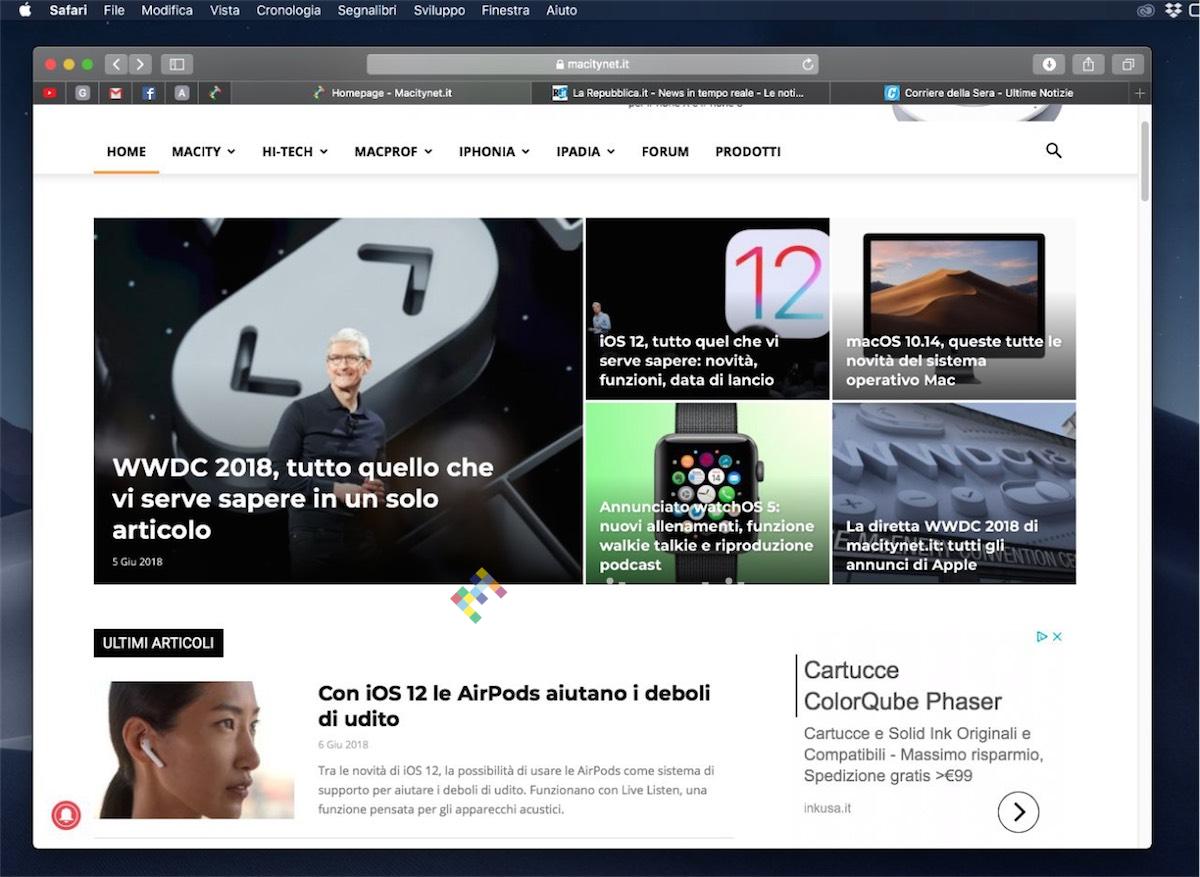Open the pinned Google tab
The width and height of the screenshot is (1200, 877).
click(83, 93)
